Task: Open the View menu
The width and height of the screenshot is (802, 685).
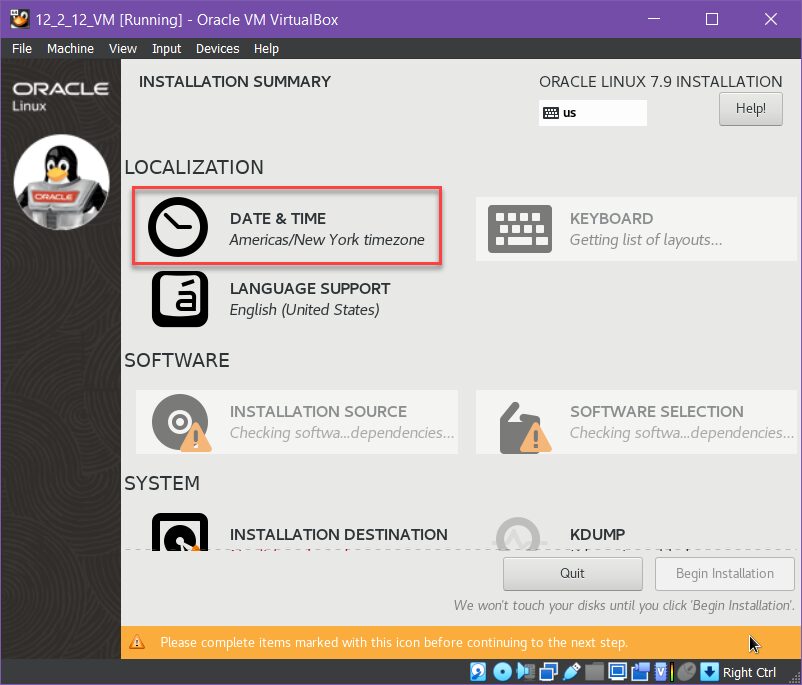Action: tap(123, 49)
